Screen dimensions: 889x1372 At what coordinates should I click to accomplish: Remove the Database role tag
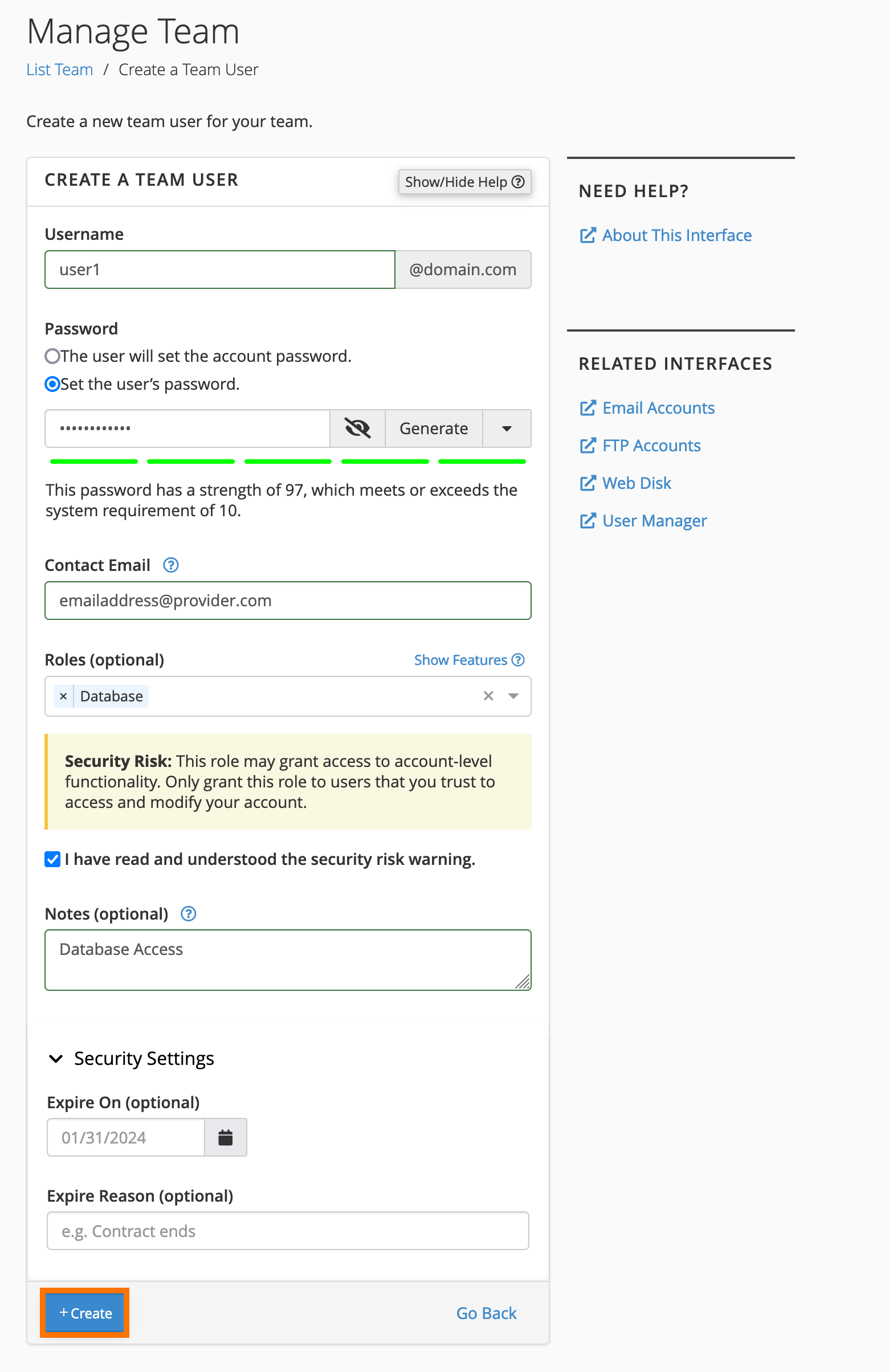63,696
